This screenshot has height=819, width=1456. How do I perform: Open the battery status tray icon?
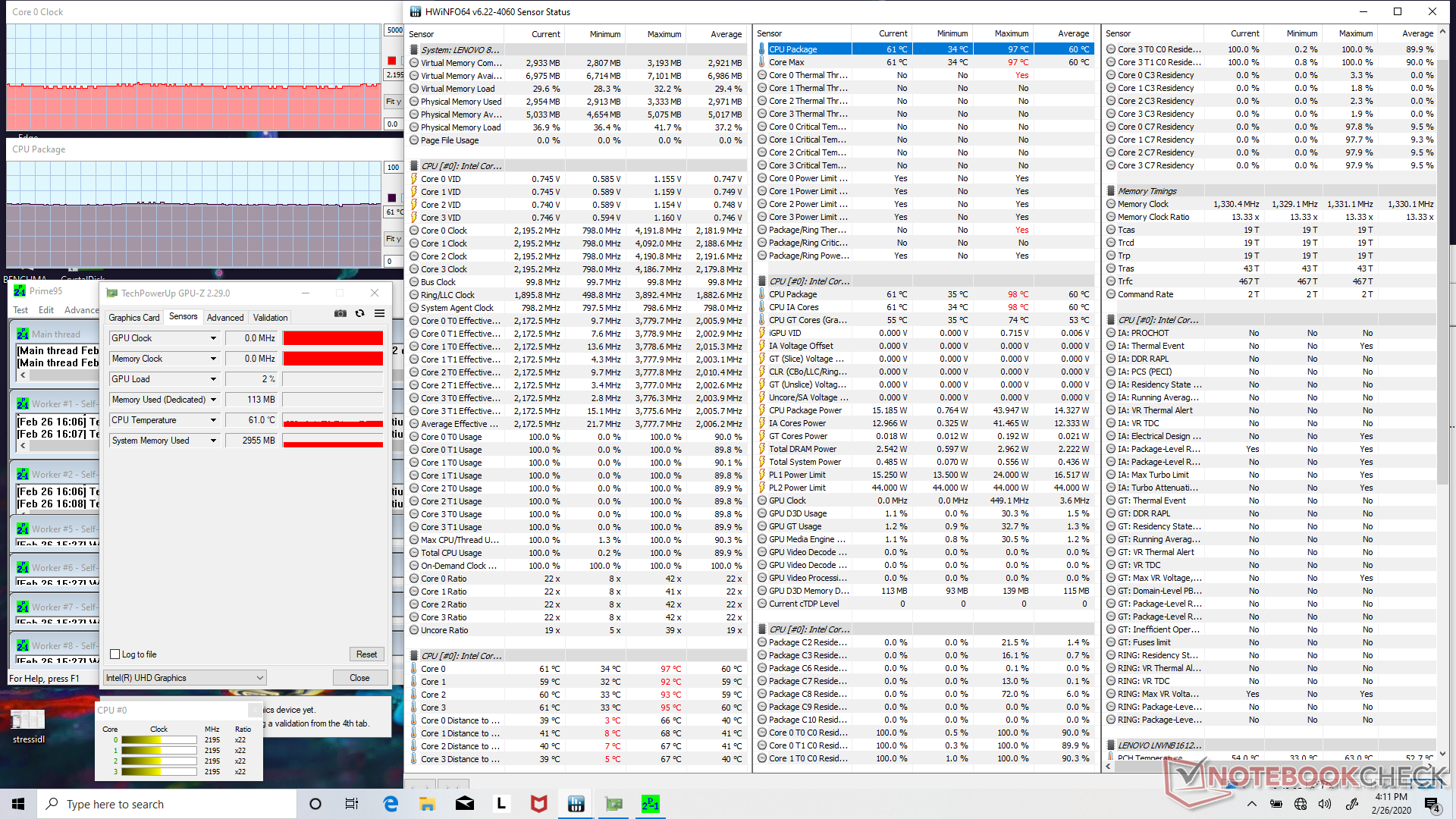1276,804
